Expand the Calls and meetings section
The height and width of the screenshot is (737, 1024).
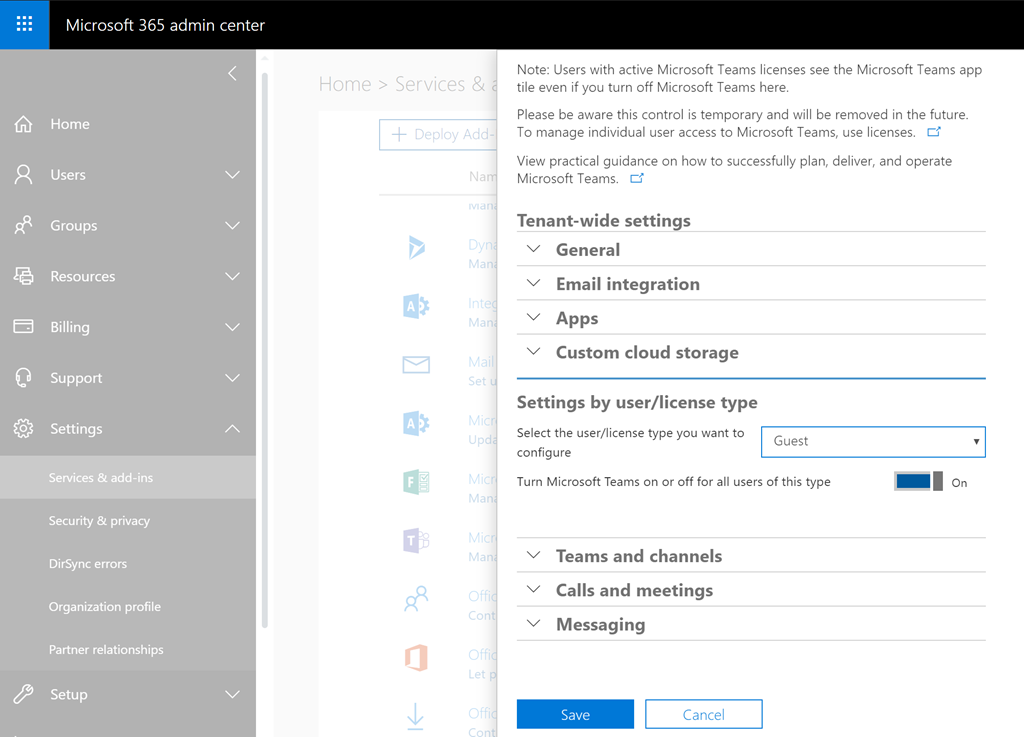[x=634, y=590]
